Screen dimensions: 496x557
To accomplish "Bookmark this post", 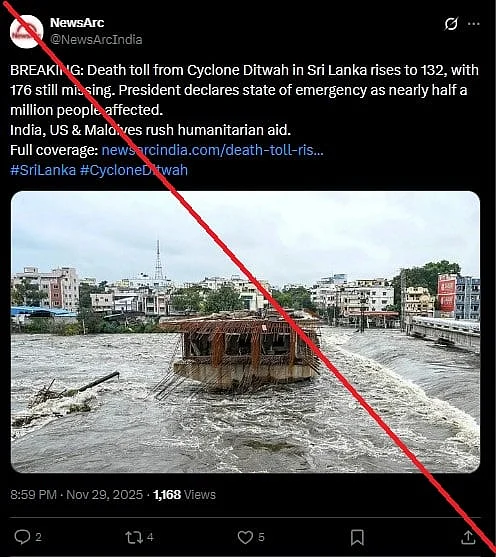I will point(357,537).
